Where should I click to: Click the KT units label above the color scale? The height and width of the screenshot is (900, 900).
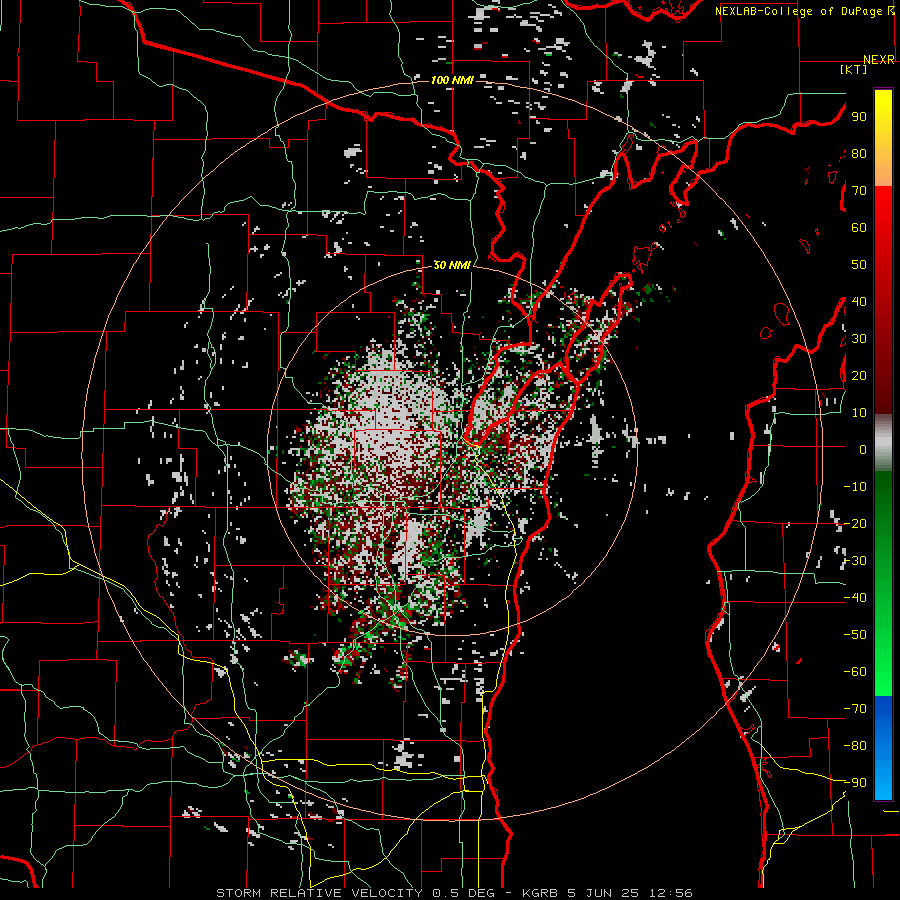[x=853, y=69]
